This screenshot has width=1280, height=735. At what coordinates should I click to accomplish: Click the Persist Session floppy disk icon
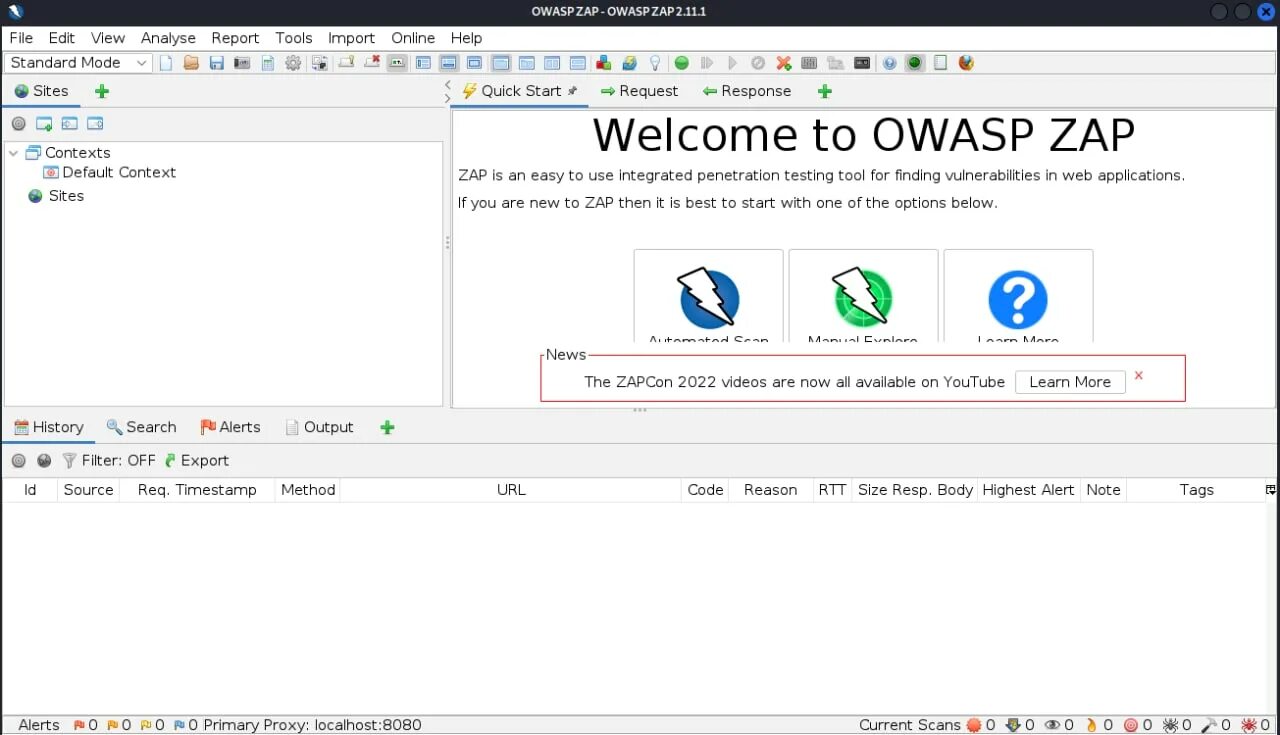pyautogui.click(x=216, y=63)
